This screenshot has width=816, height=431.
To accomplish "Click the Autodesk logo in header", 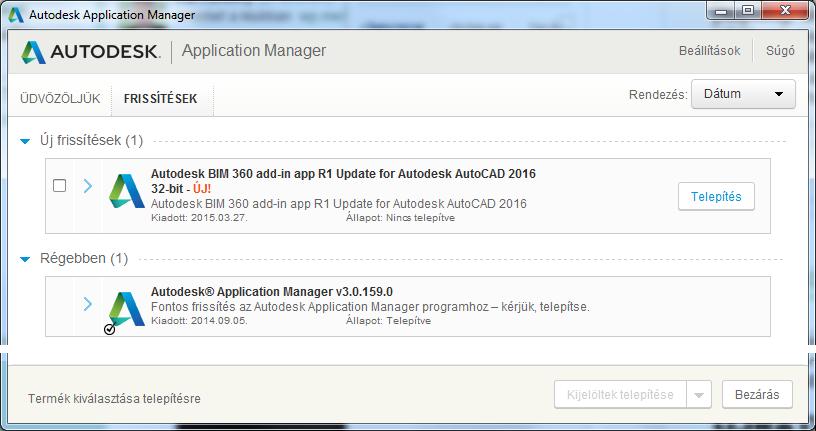I will 91,52.
